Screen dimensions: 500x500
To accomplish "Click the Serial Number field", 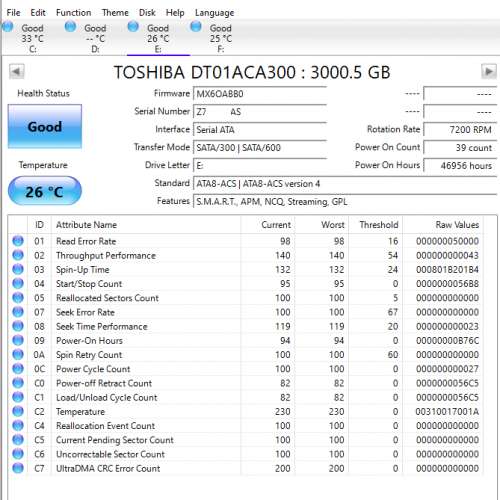I will [x=260, y=112].
